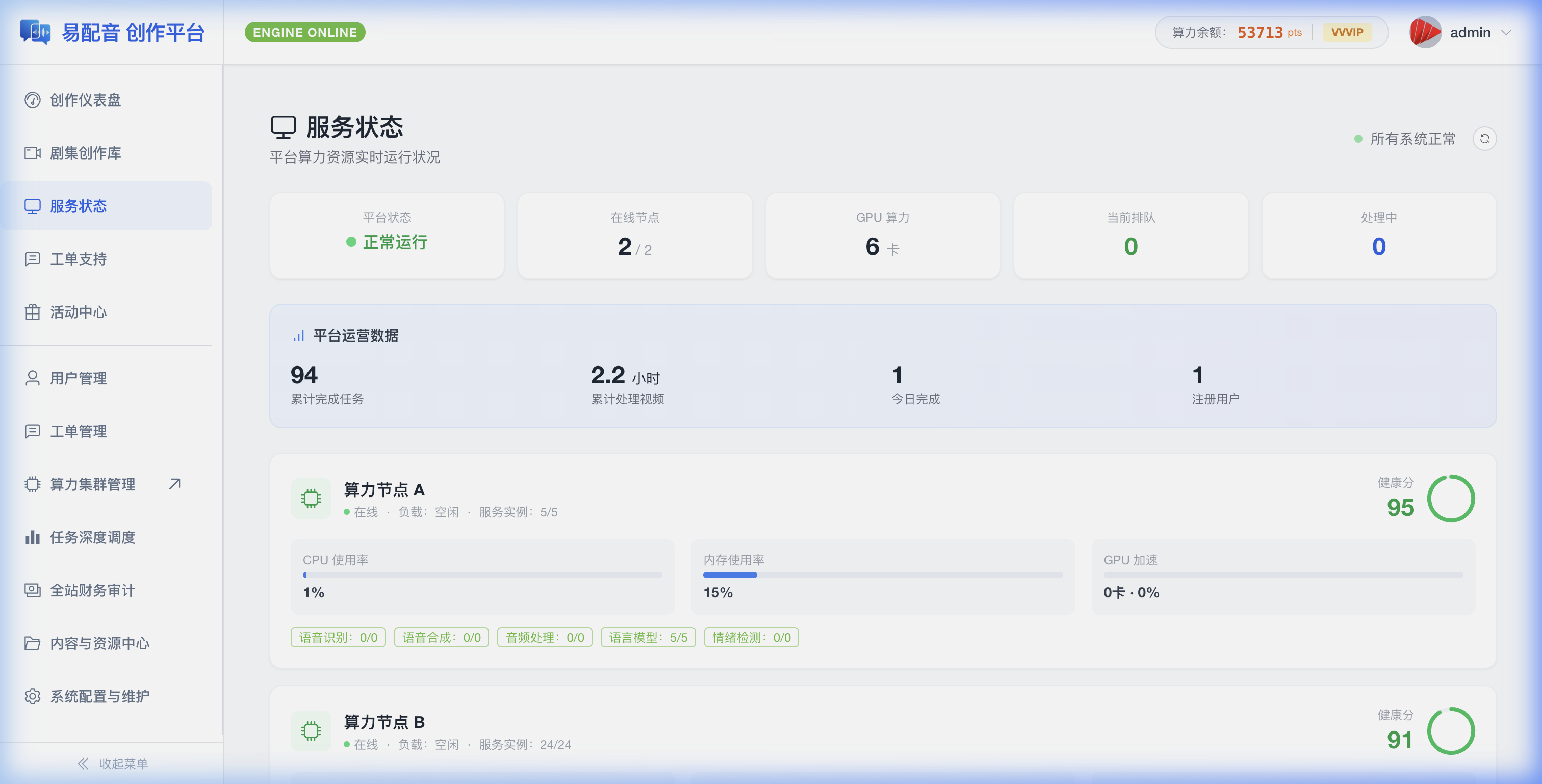Image resolution: width=1542 pixels, height=784 pixels.
Task: Click the 算力节点 A chip icon
Action: 311,499
